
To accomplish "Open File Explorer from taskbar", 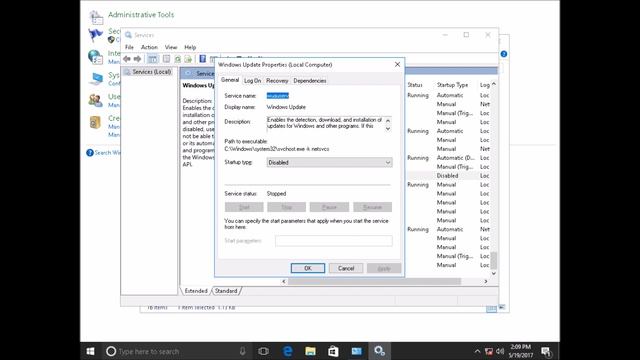I will 310,351.
